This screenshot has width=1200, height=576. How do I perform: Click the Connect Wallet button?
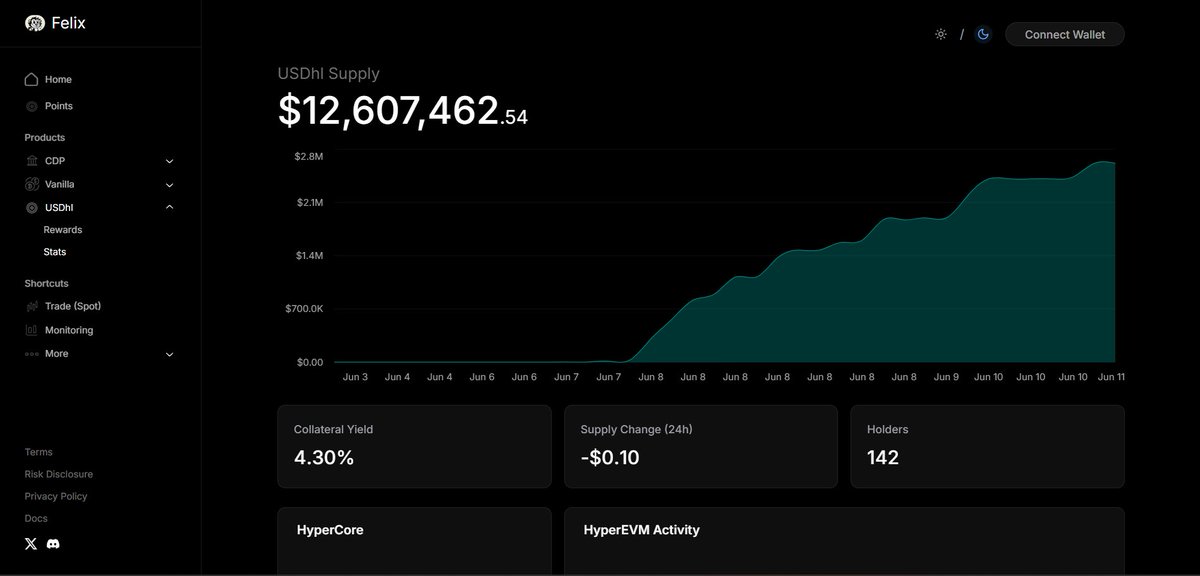click(1065, 34)
